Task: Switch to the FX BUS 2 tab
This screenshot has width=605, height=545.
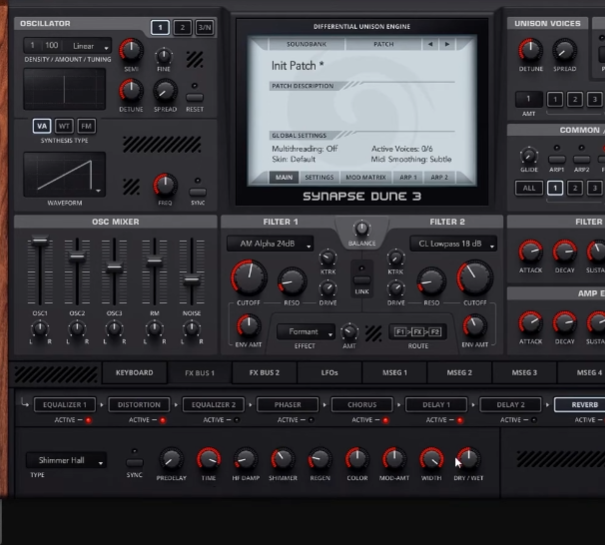Action: click(264, 373)
